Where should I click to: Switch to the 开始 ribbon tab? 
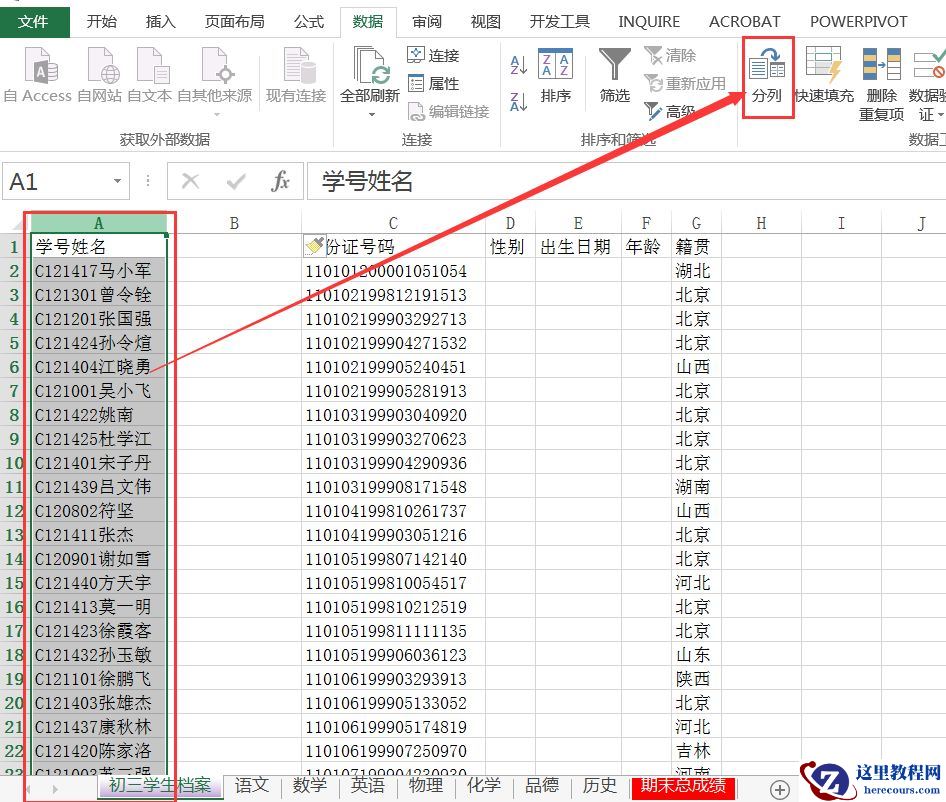click(101, 22)
